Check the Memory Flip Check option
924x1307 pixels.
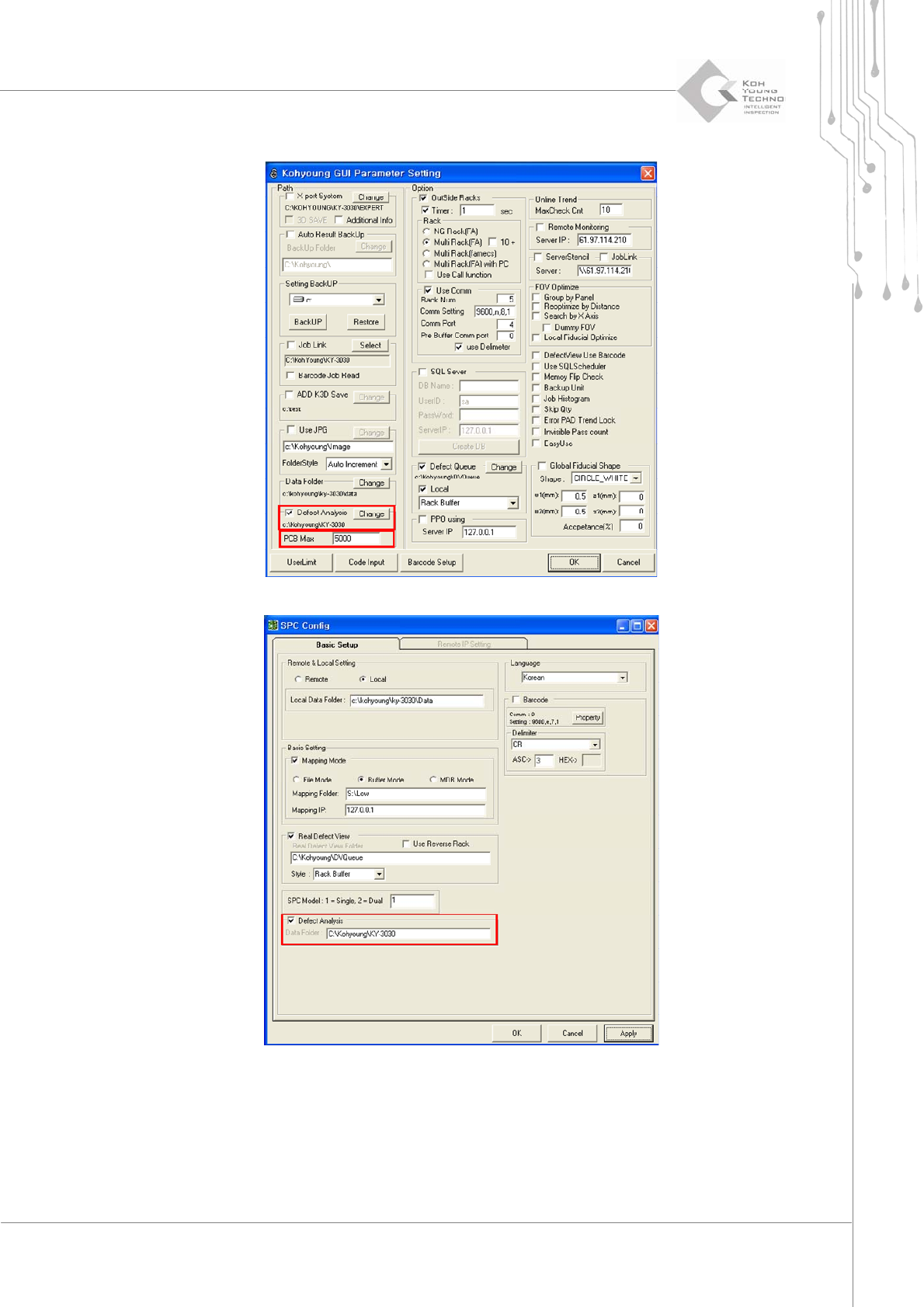(537, 377)
